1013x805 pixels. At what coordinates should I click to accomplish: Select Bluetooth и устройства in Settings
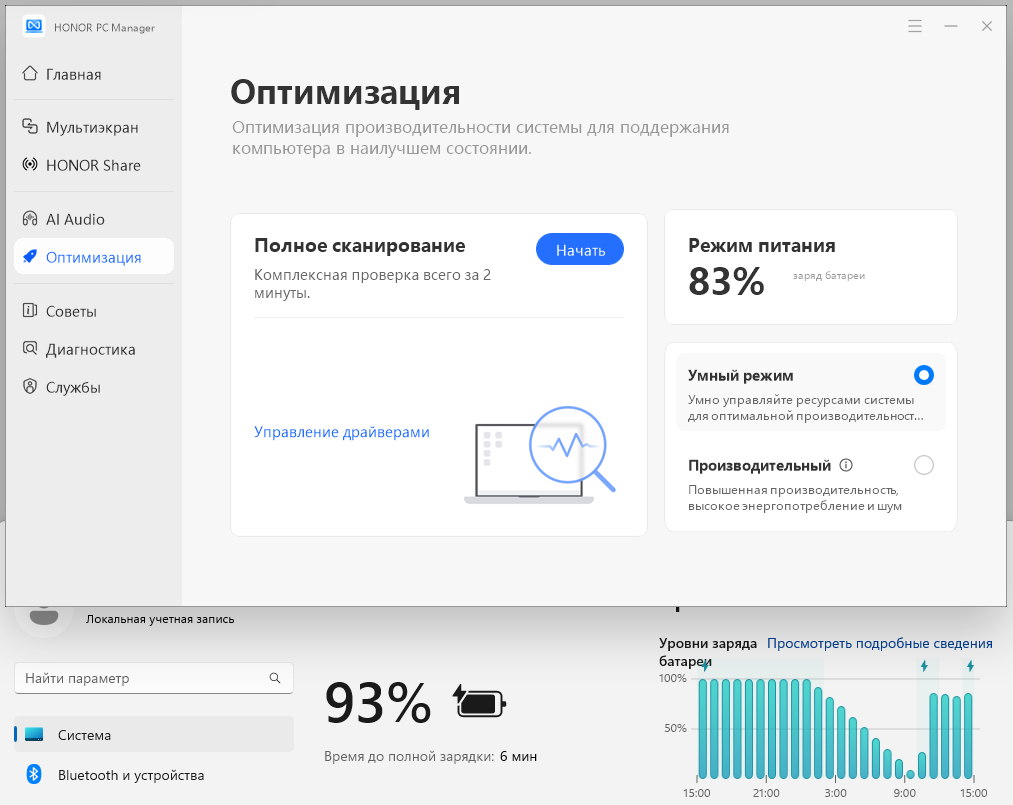(x=154, y=775)
